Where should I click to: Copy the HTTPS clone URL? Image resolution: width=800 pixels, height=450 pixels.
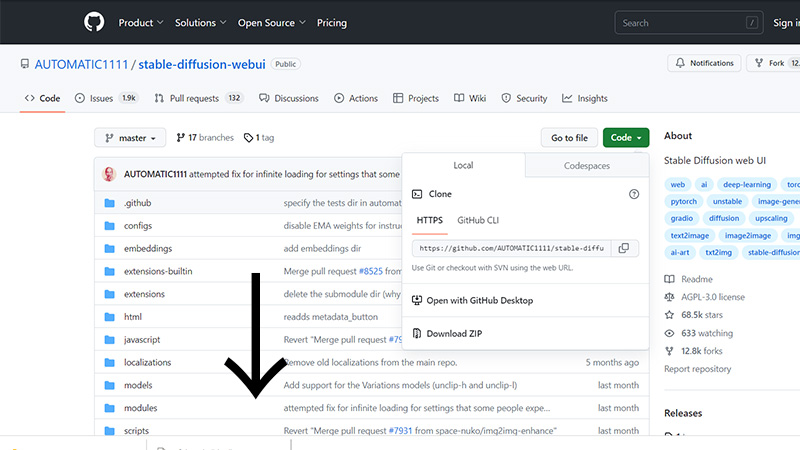tap(623, 248)
